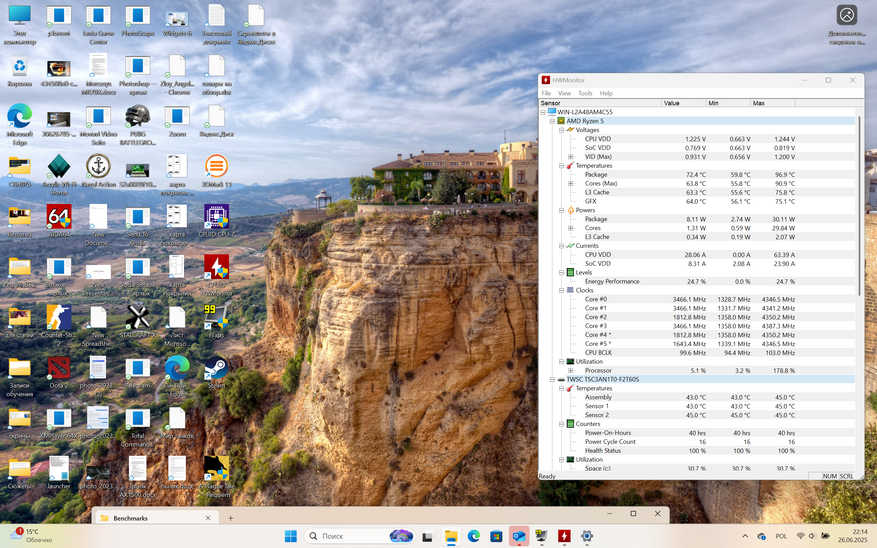Open Microsoft Edge desktop shortcut
Screen dimensions: 877x548
[x=20, y=118]
